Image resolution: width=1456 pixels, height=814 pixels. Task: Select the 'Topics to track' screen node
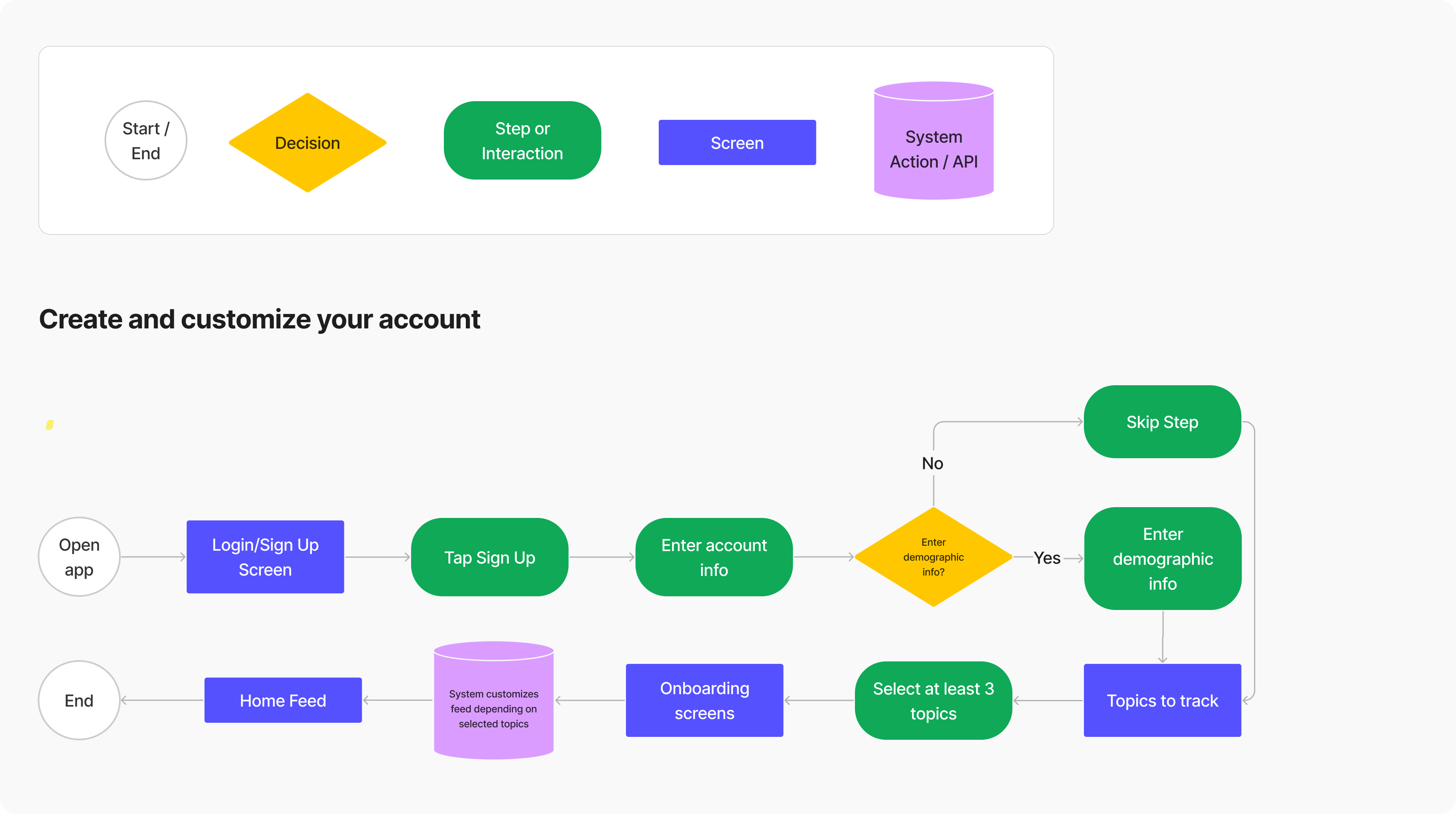coord(1162,700)
